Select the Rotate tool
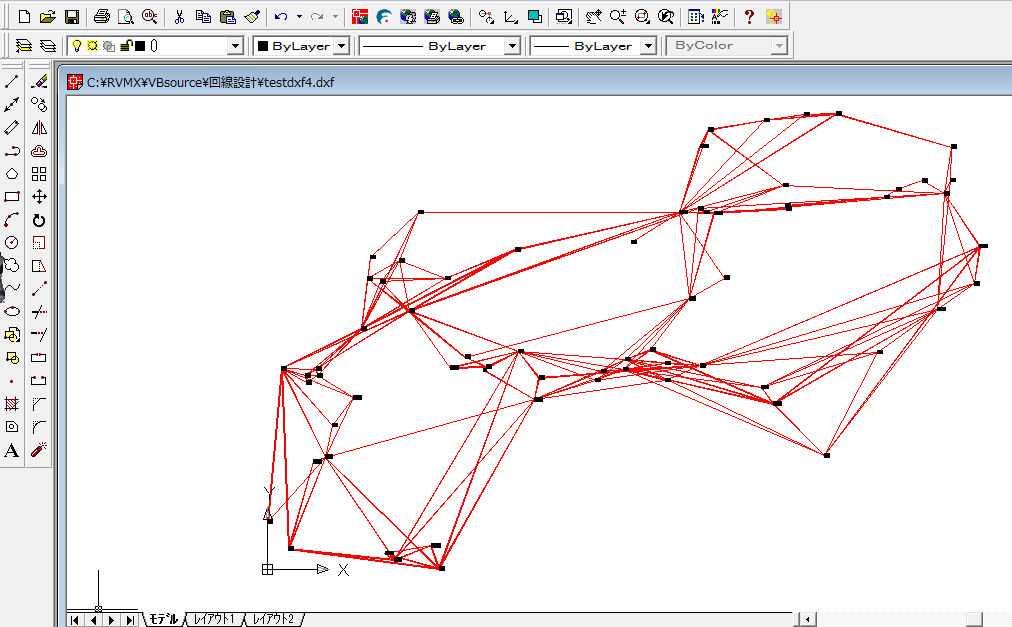The height and width of the screenshot is (627, 1012). click(x=39, y=220)
